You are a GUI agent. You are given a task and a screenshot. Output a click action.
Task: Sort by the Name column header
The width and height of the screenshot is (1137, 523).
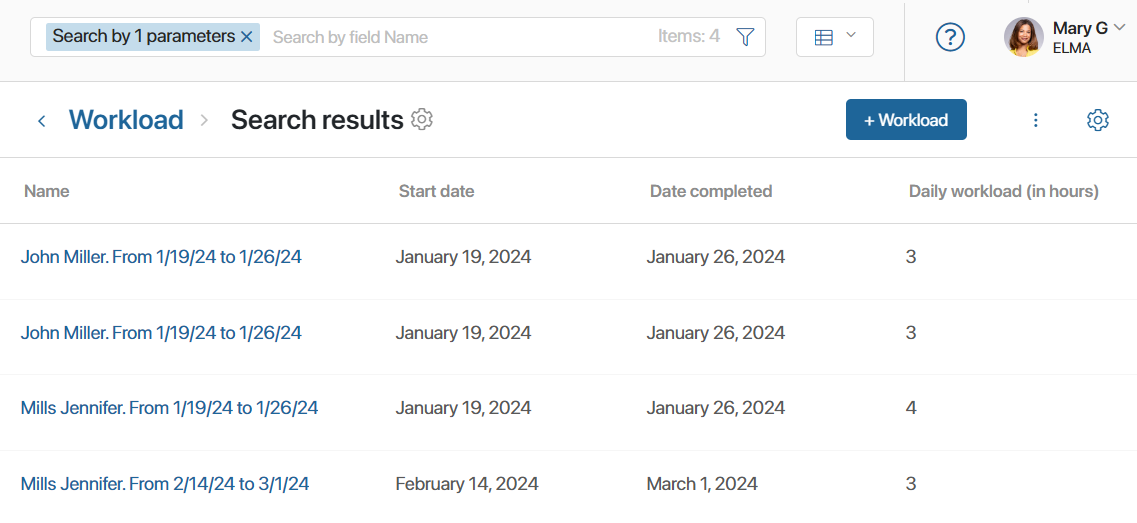[46, 192]
